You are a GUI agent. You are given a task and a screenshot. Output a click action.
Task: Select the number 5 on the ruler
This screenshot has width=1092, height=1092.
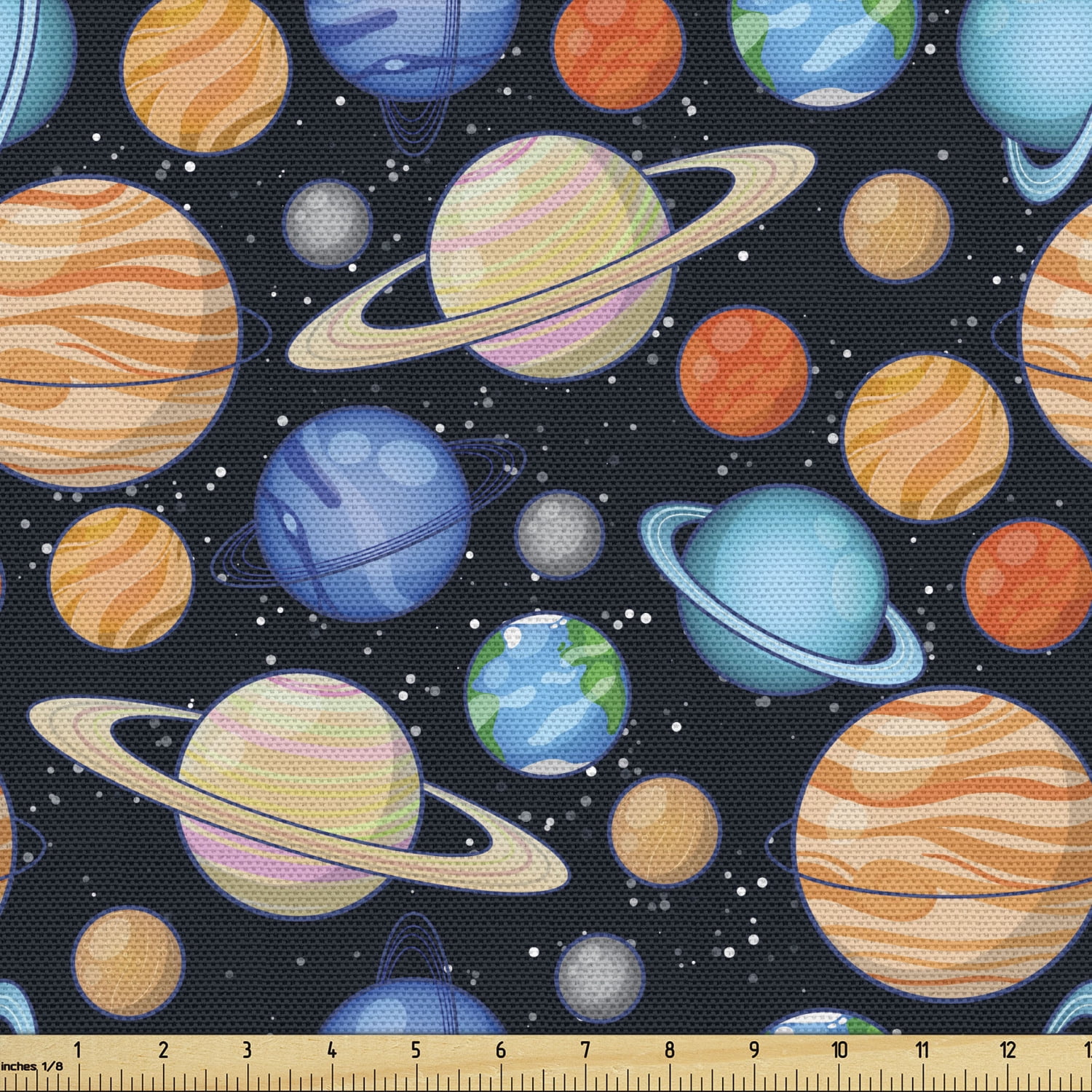point(416,1050)
